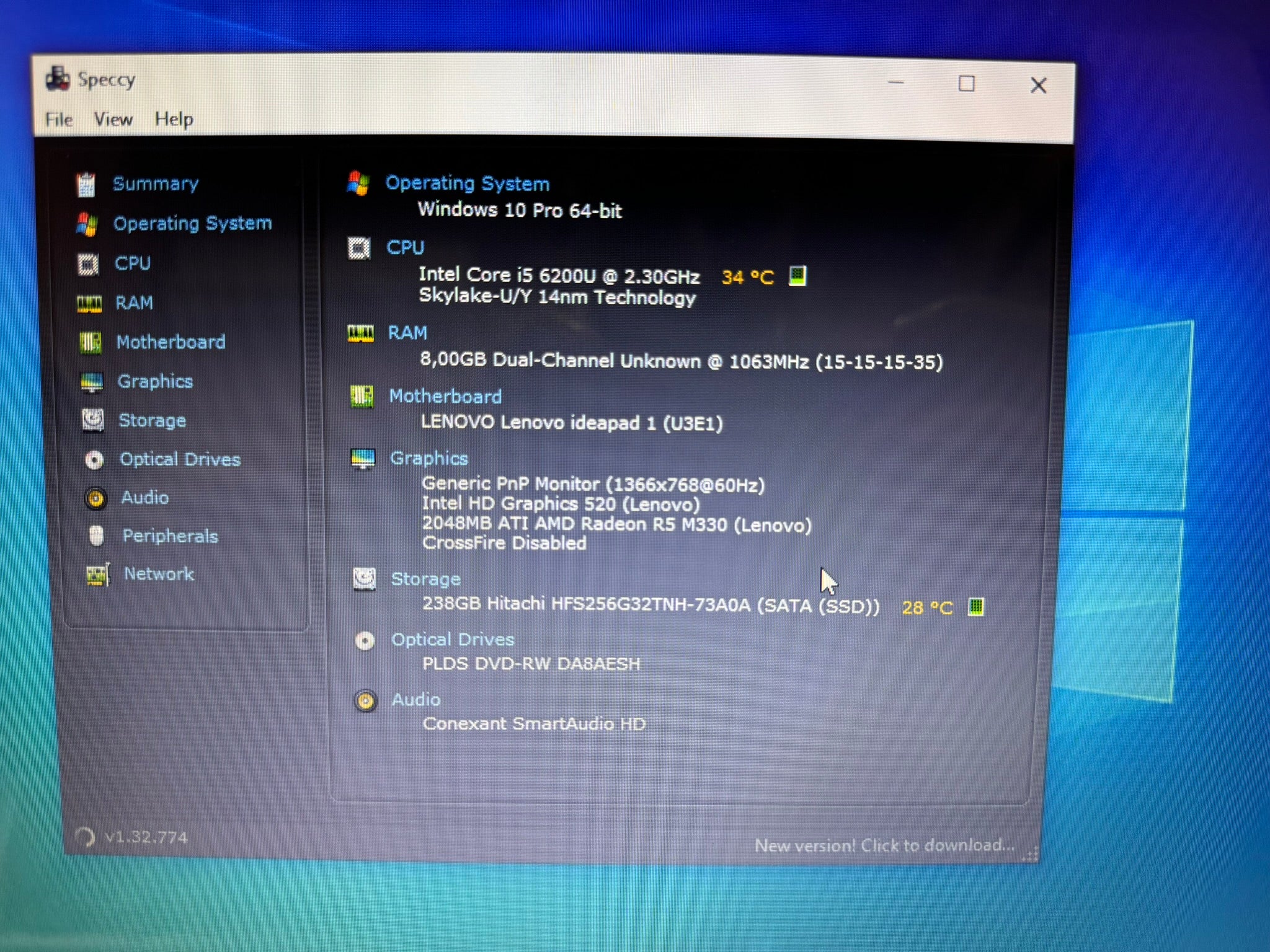The width and height of the screenshot is (1270, 952).
Task: Click the Operating System flag icon in sidebar
Action: pos(87,224)
